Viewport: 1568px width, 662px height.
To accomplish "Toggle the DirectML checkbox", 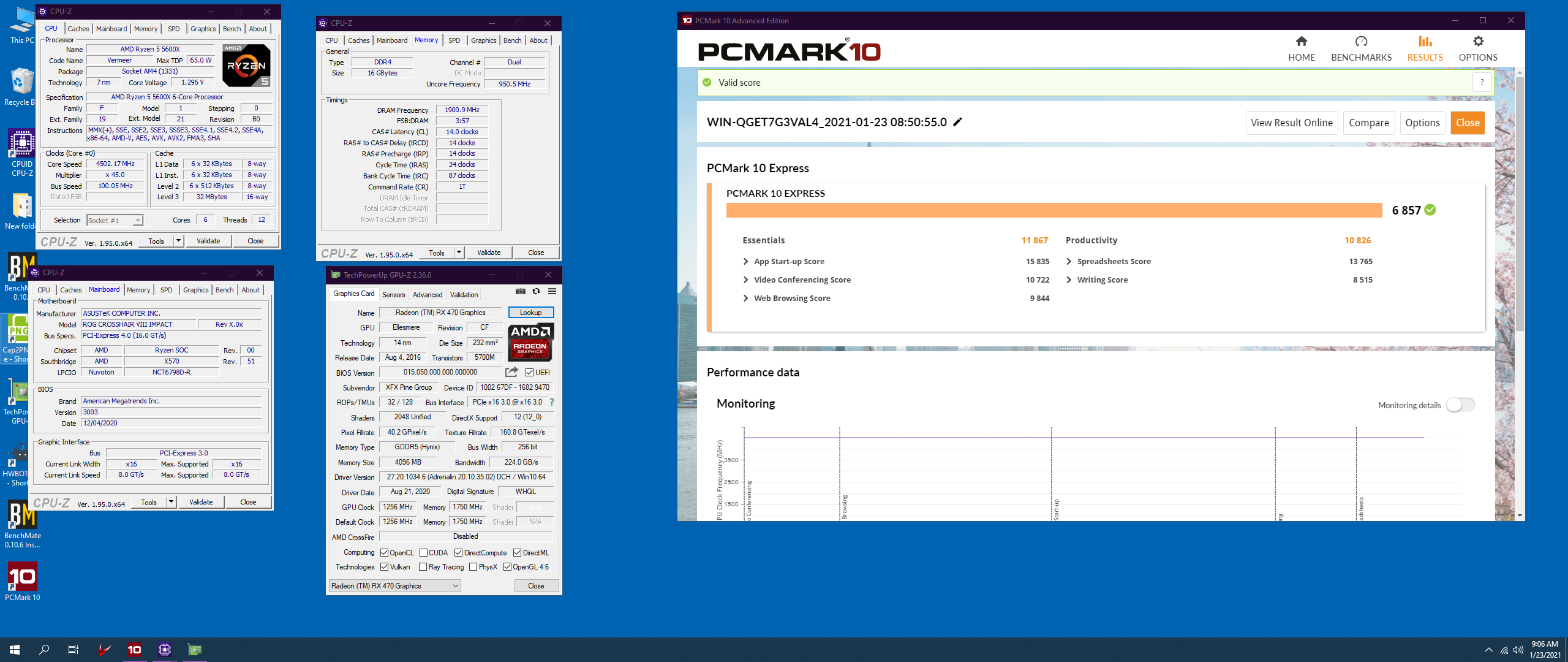I will coord(517,553).
